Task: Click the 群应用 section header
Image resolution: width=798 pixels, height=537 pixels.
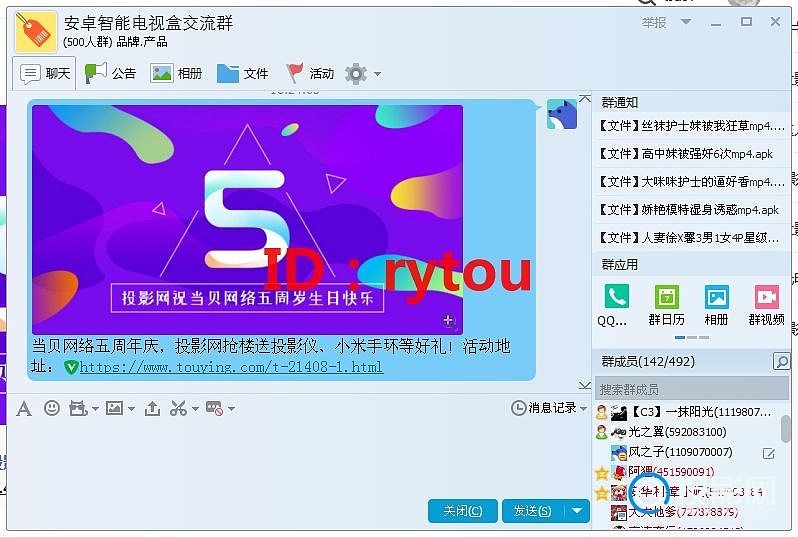Action: (619, 265)
